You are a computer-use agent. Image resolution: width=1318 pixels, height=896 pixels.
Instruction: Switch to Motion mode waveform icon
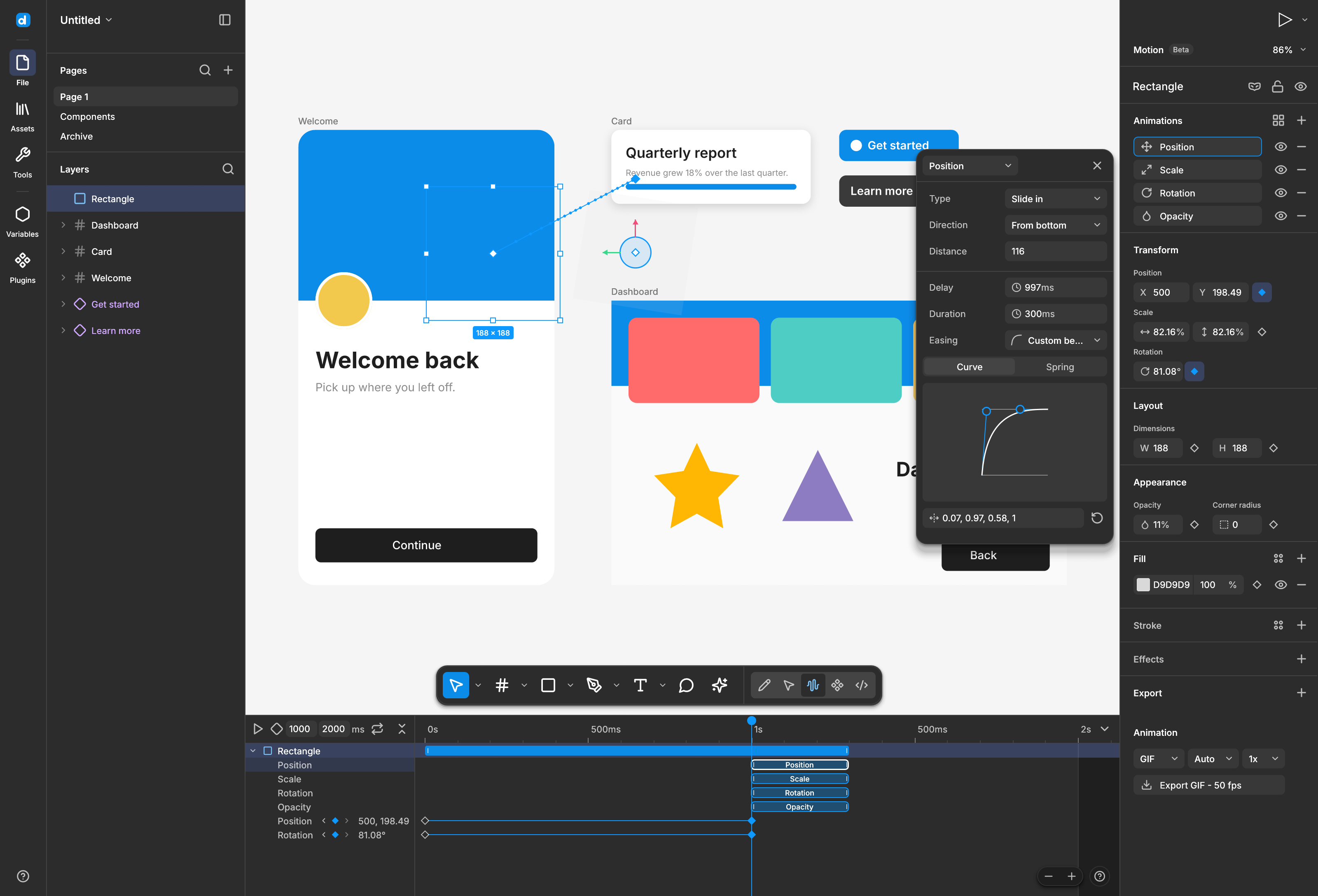tap(813, 685)
